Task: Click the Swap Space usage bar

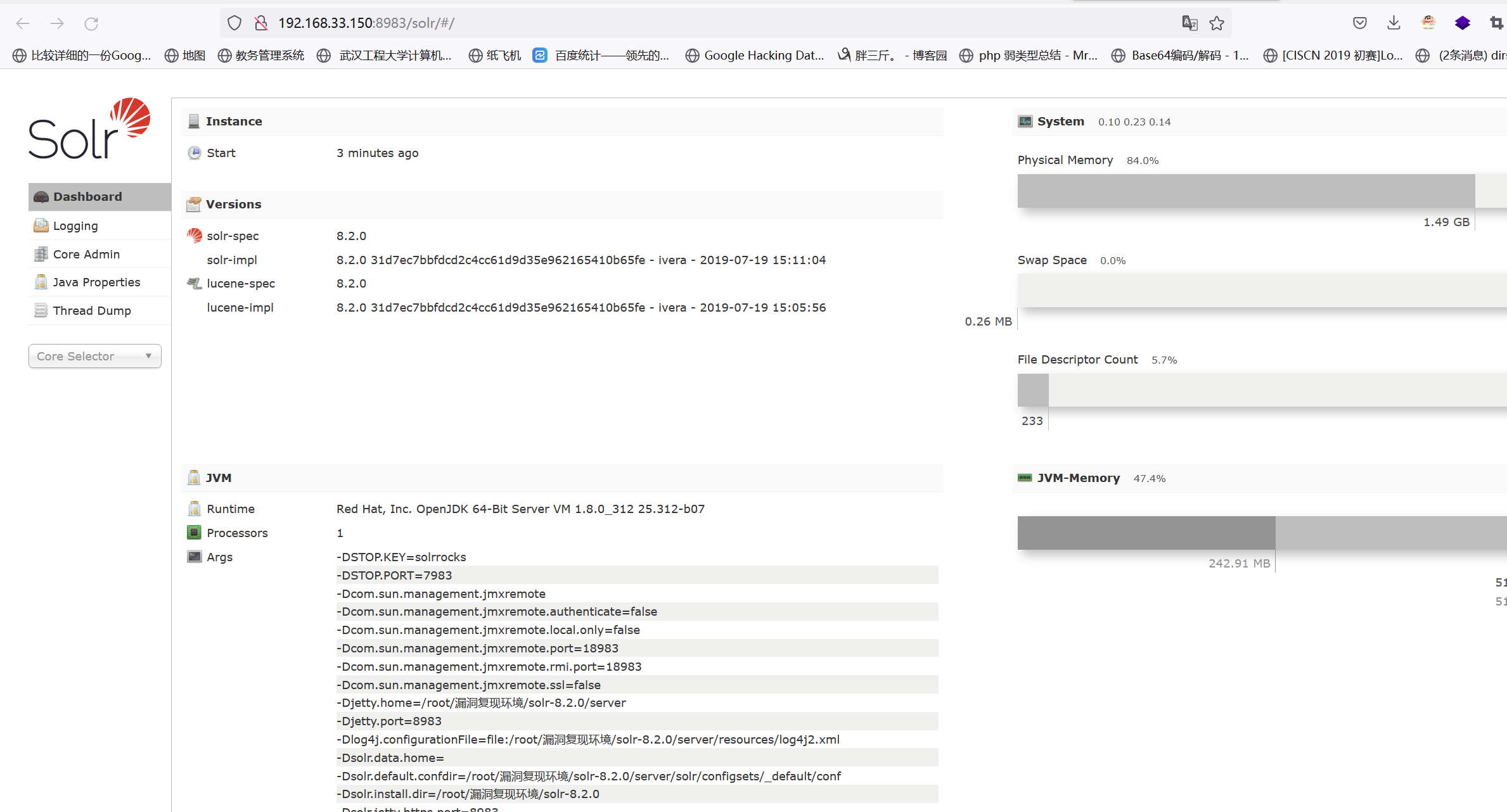Action: (x=1262, y=291)
